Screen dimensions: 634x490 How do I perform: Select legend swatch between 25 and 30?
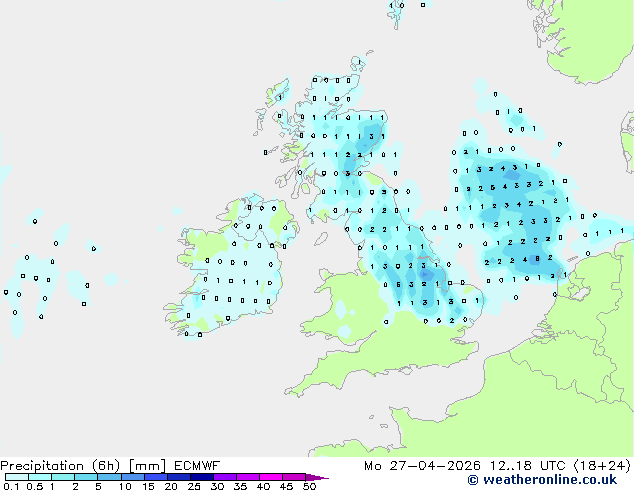[202, 477]
